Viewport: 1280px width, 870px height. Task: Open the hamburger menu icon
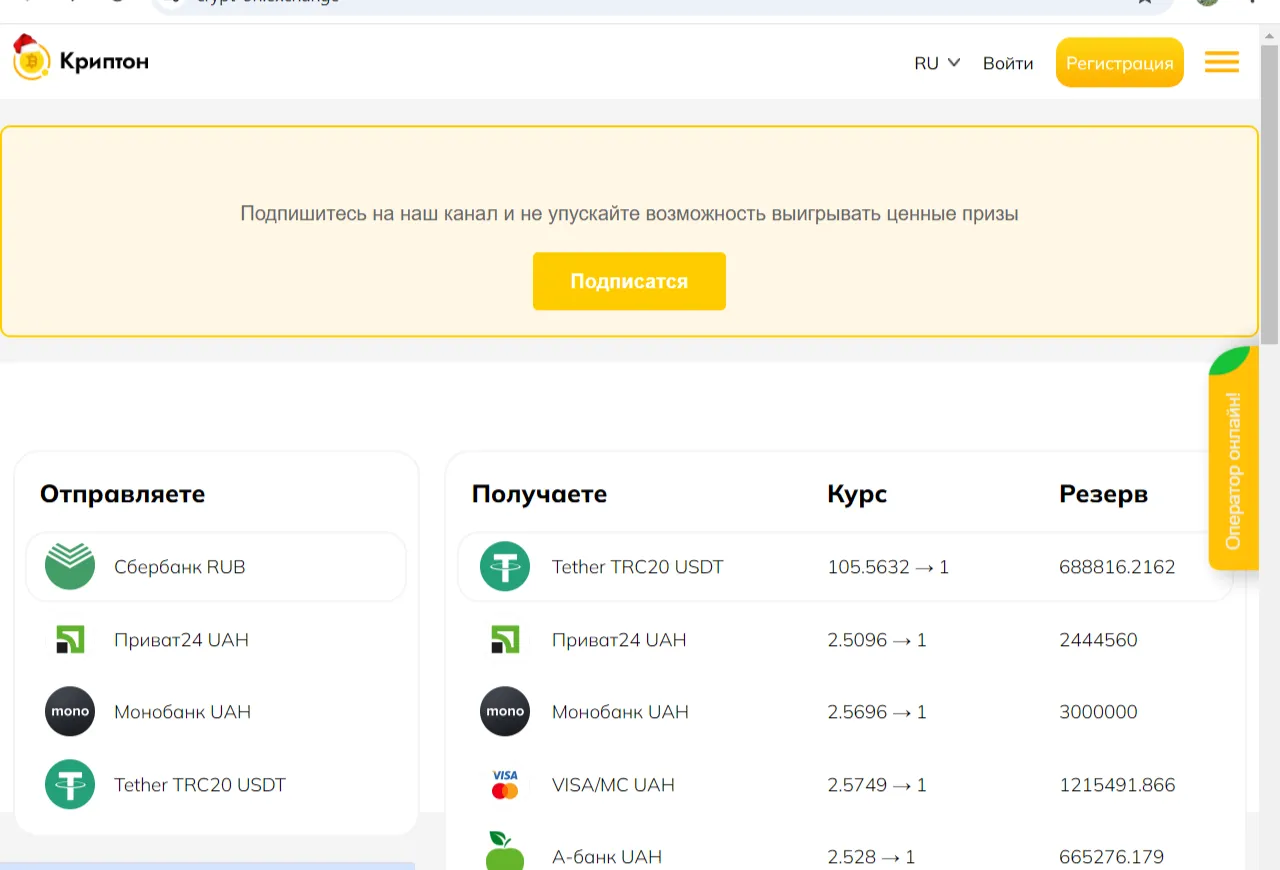(1221, 62)
